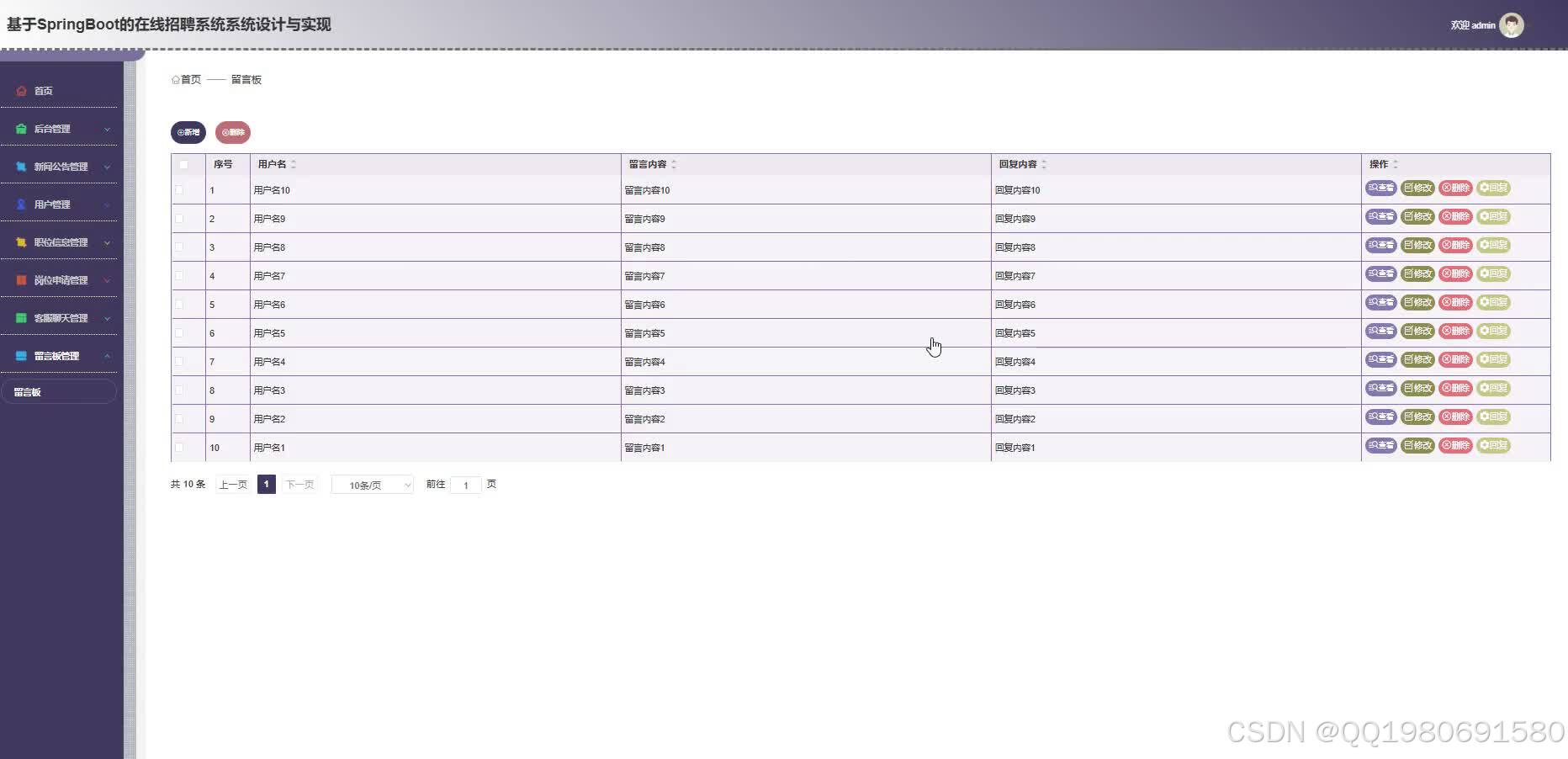1568x759 pixels.
Task: Go to 上一页 previous page
Action: coord(233,485)
